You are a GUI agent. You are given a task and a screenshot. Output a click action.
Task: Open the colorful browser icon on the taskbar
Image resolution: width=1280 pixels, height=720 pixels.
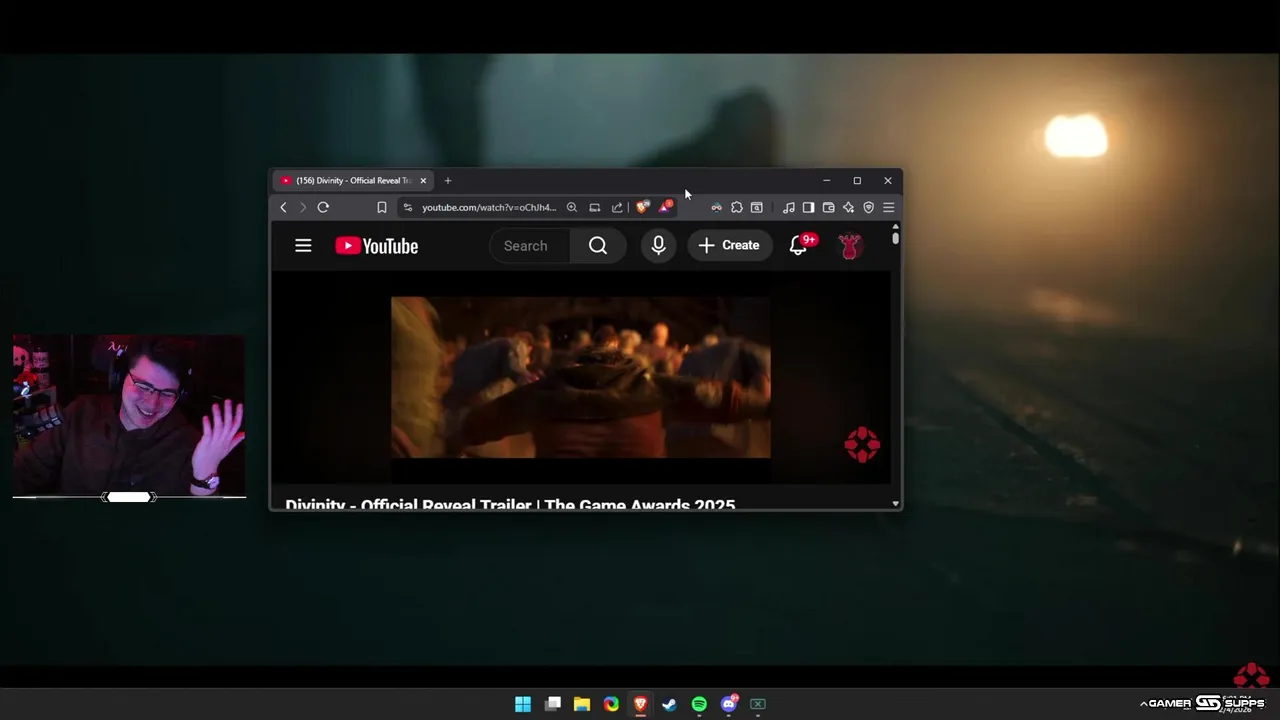[x=611, y=704]
